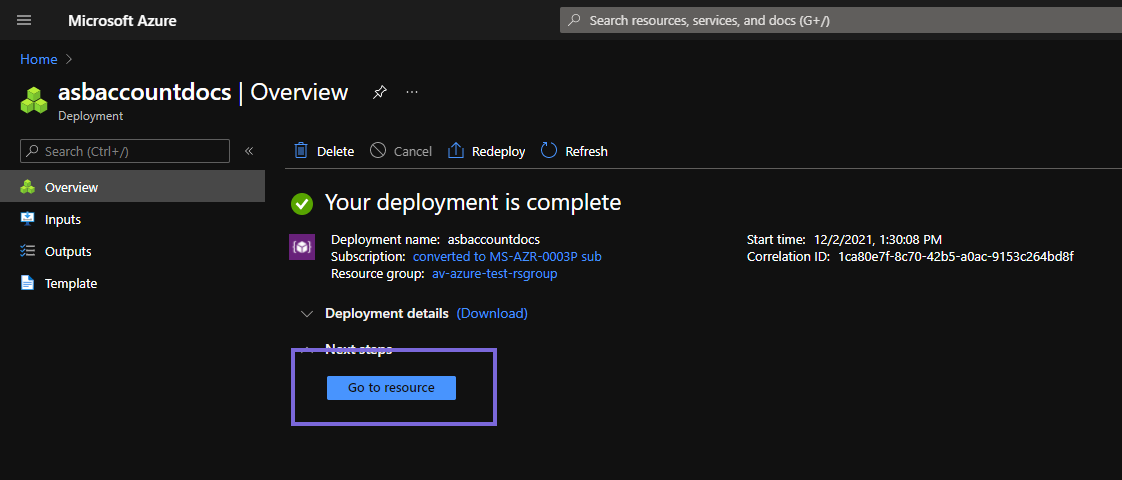Click the Cancel circle-slash icon
This screenshot has width=1122, height=480.
click(x=378, y=151)
